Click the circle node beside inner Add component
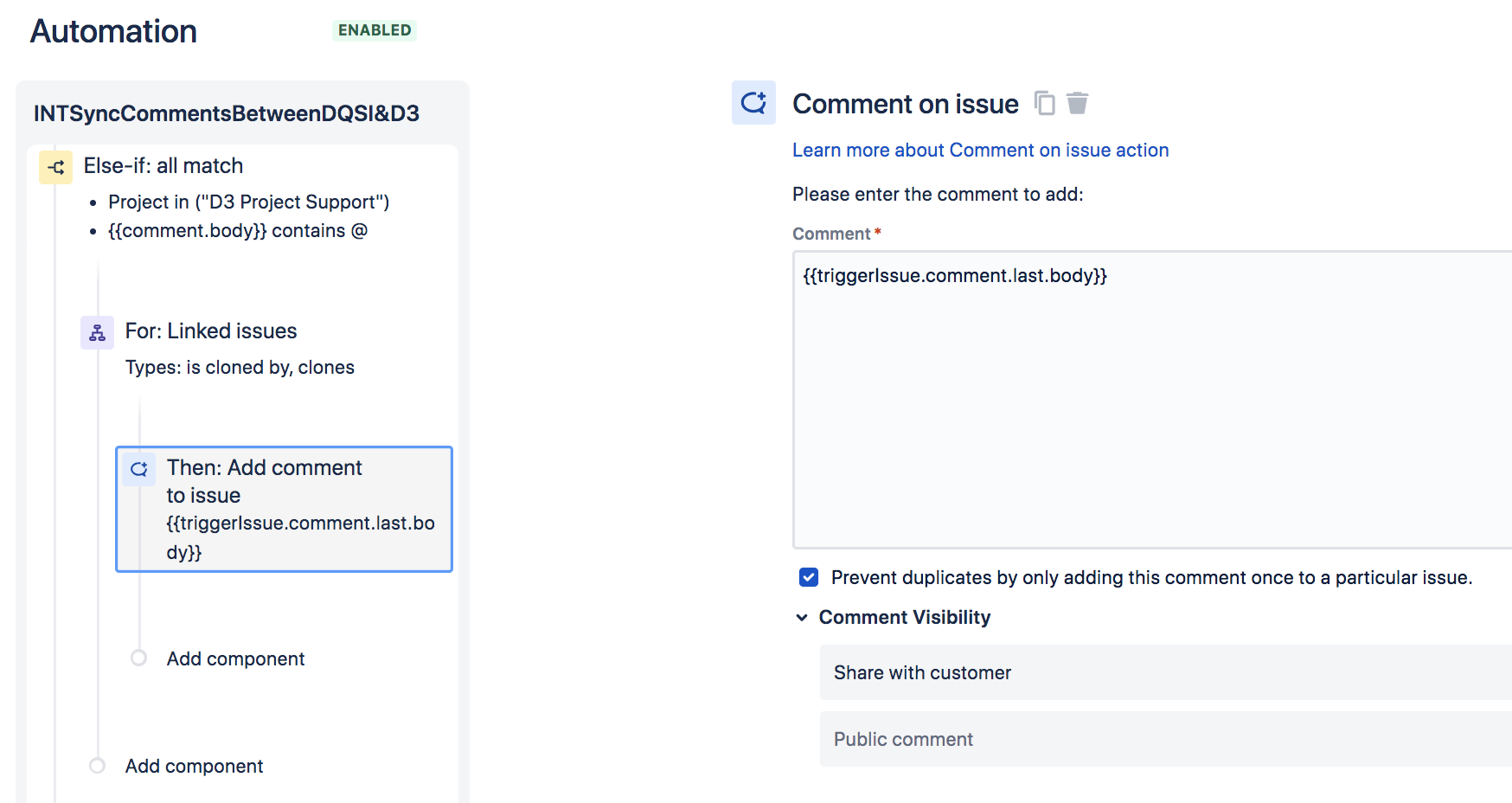Viewport: 1512px width, 803px height. tap(139, 658)
